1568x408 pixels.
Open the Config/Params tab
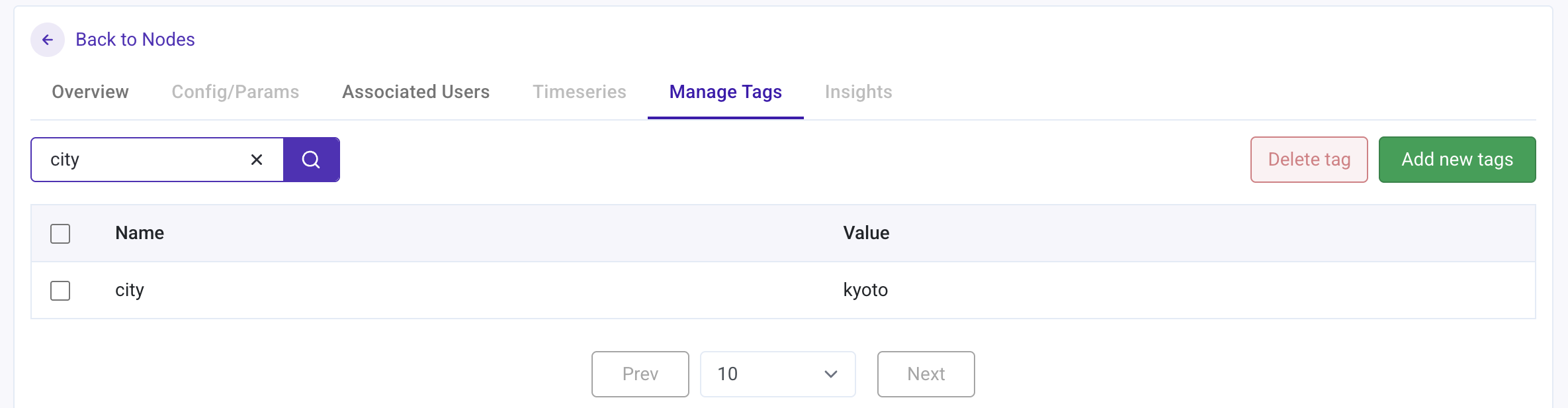coord(235,92)
